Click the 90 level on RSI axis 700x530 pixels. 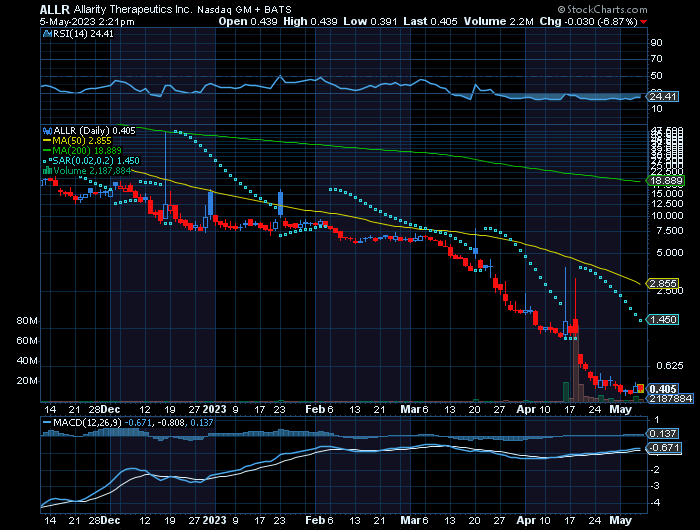656,43
